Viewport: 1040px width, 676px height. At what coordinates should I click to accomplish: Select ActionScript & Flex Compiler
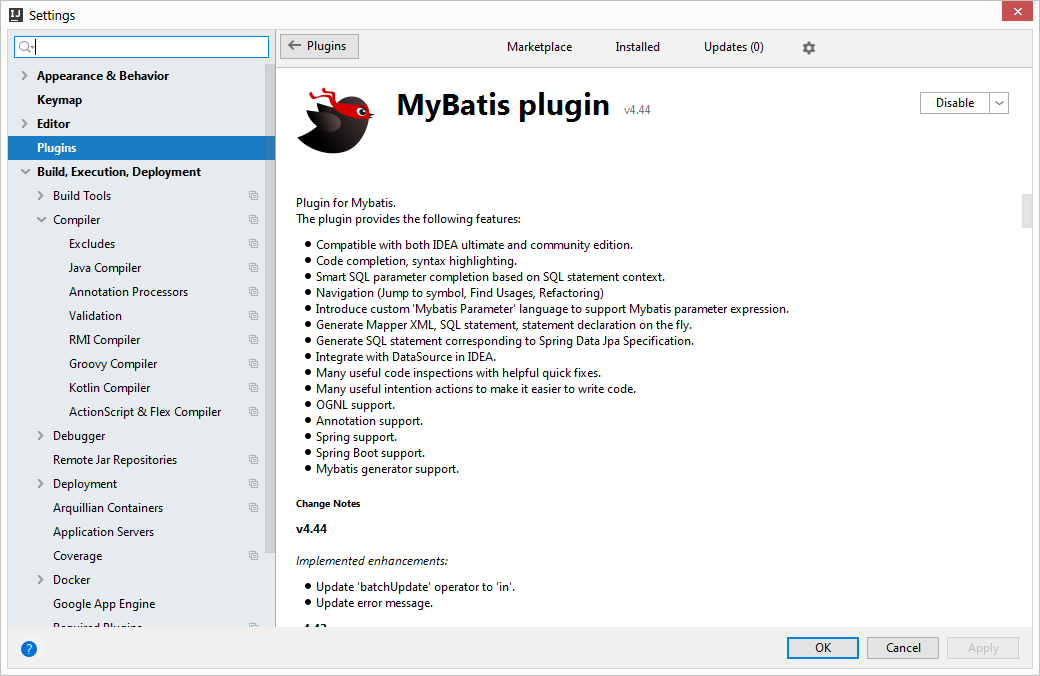145,411
